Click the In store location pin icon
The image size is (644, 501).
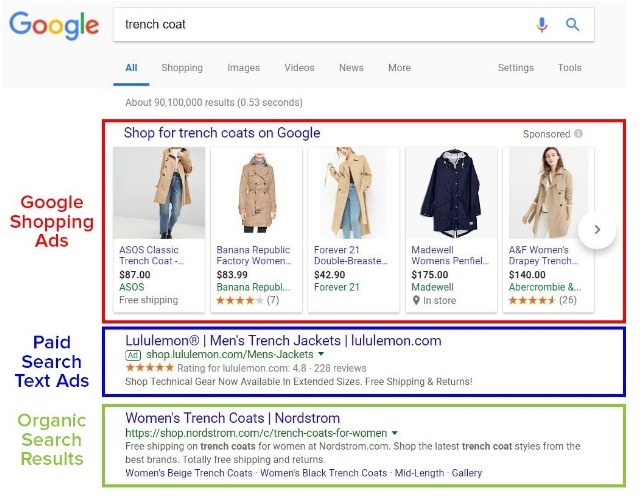click(416, 301)
